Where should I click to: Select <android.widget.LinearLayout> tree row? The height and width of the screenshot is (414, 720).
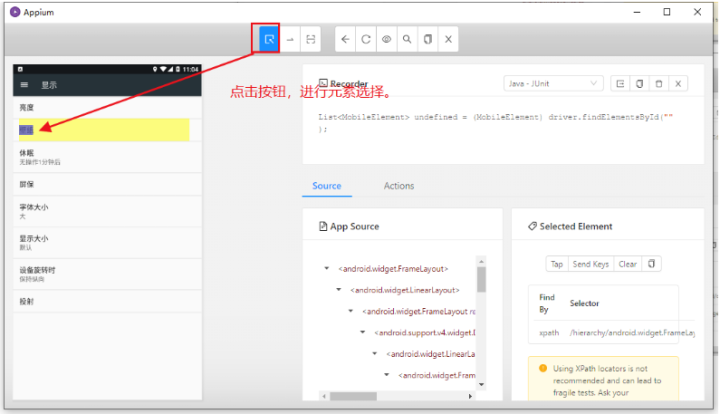tap(405, 290)
